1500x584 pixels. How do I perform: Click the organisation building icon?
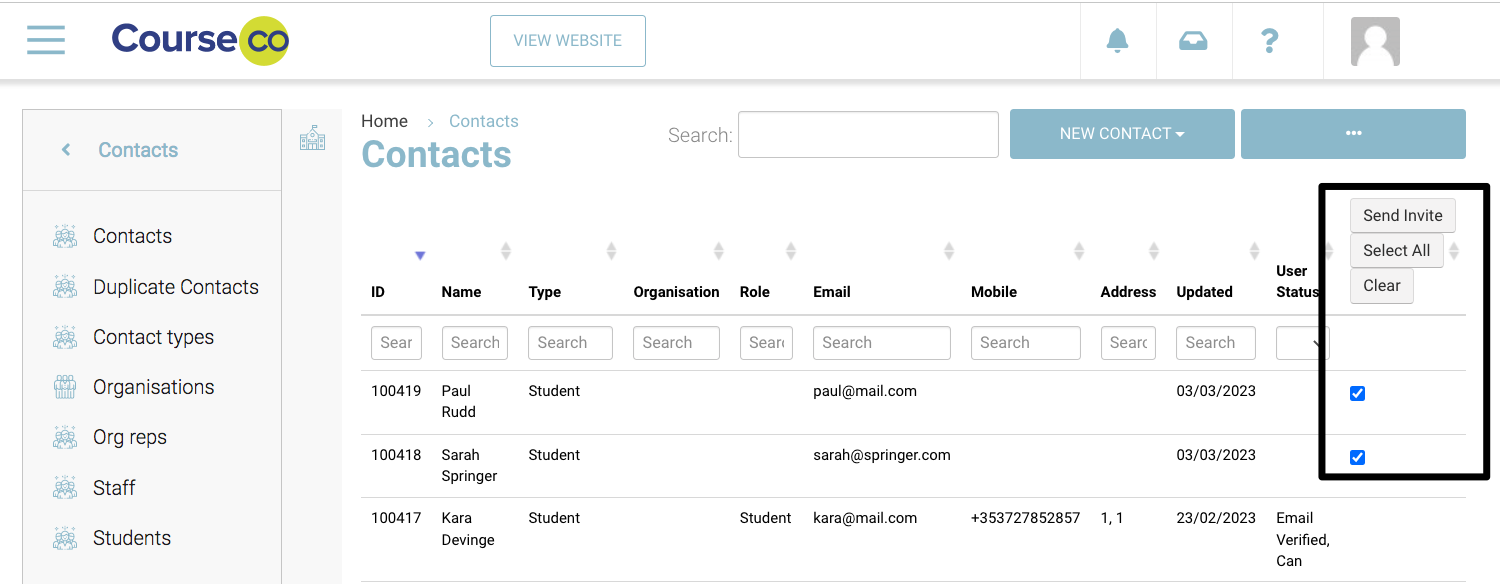312,138
